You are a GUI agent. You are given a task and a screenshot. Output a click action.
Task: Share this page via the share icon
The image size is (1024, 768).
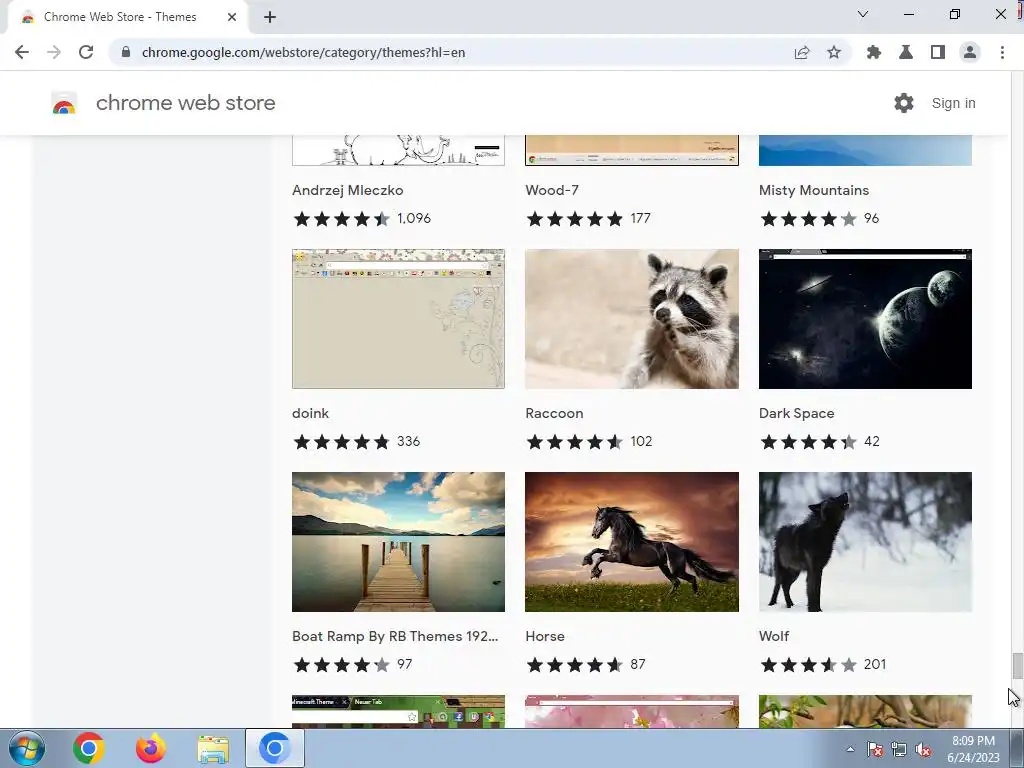coord(802,52)
